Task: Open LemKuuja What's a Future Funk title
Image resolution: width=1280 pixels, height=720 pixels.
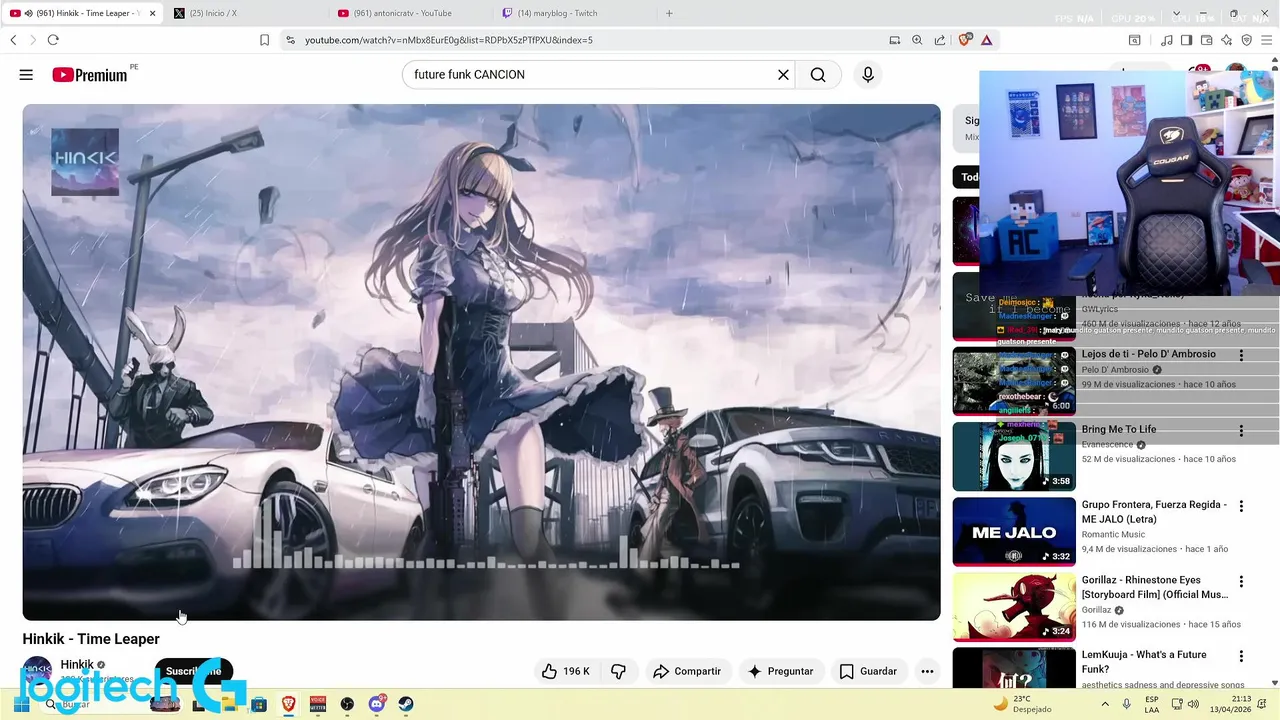Action: point(1144,662)
